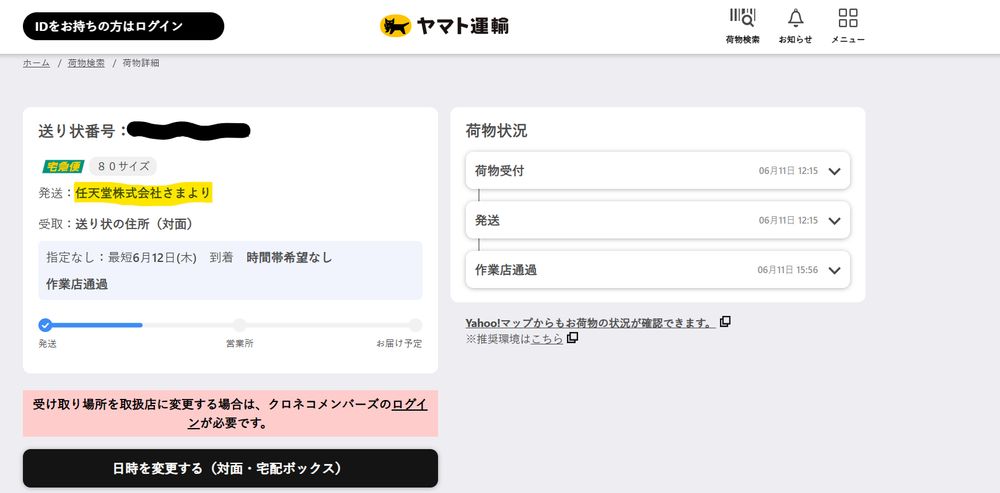Screen dimensions: 1000x493
Task: Click 時間帯希望なし text
Action: [x=290, y=258]
